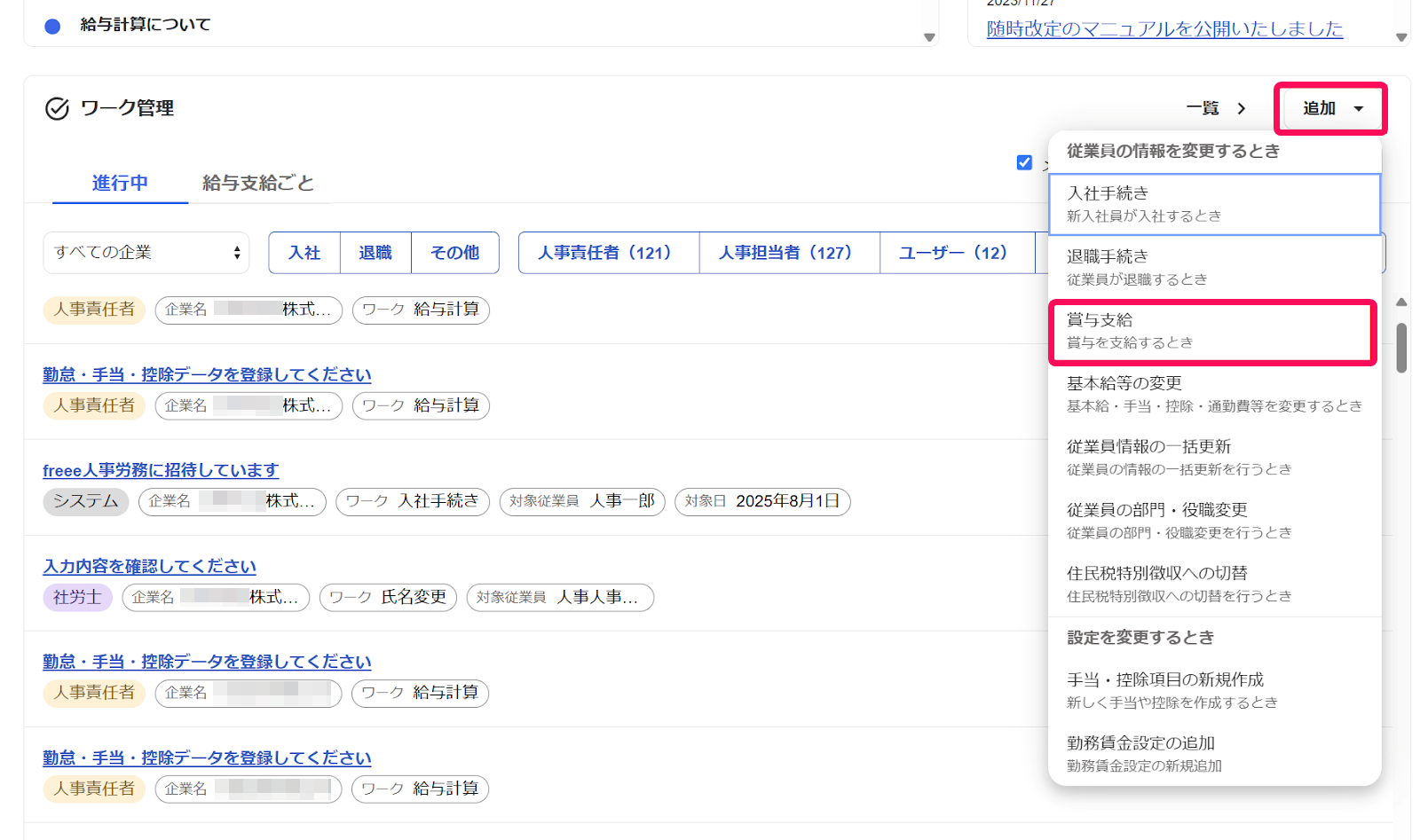This screenshot has width=1420, height=840.
Task: Click the ワーク管理 checkmark circle icon
Action: tap(57, 108)
